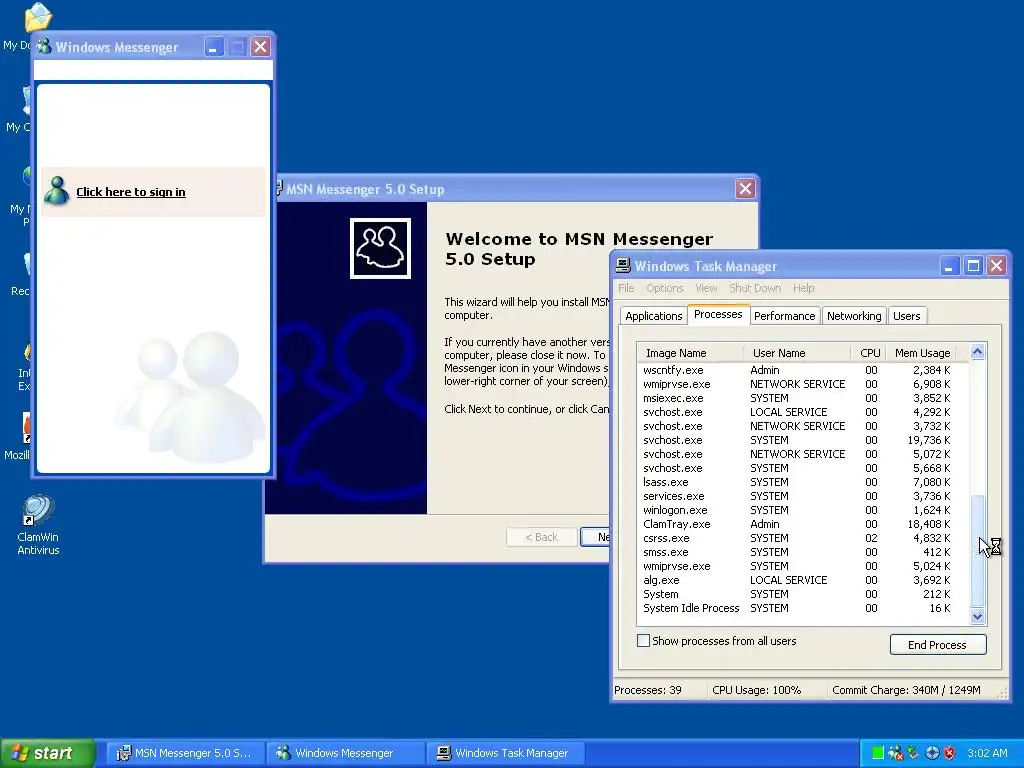1024x768 pixels.
Task: Switch to MSN Messenger 5.0 Setup taskbar button
Action: click(x=185, y=753)
